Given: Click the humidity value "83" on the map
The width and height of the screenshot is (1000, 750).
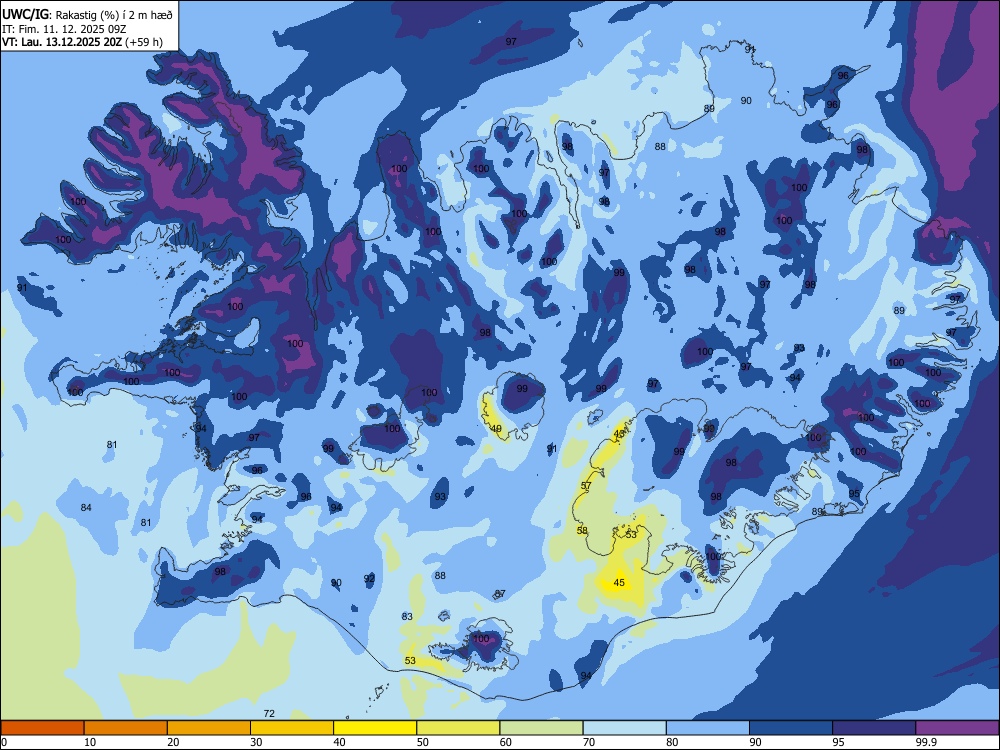Looking at the screenshot, I should pos(408,617).
